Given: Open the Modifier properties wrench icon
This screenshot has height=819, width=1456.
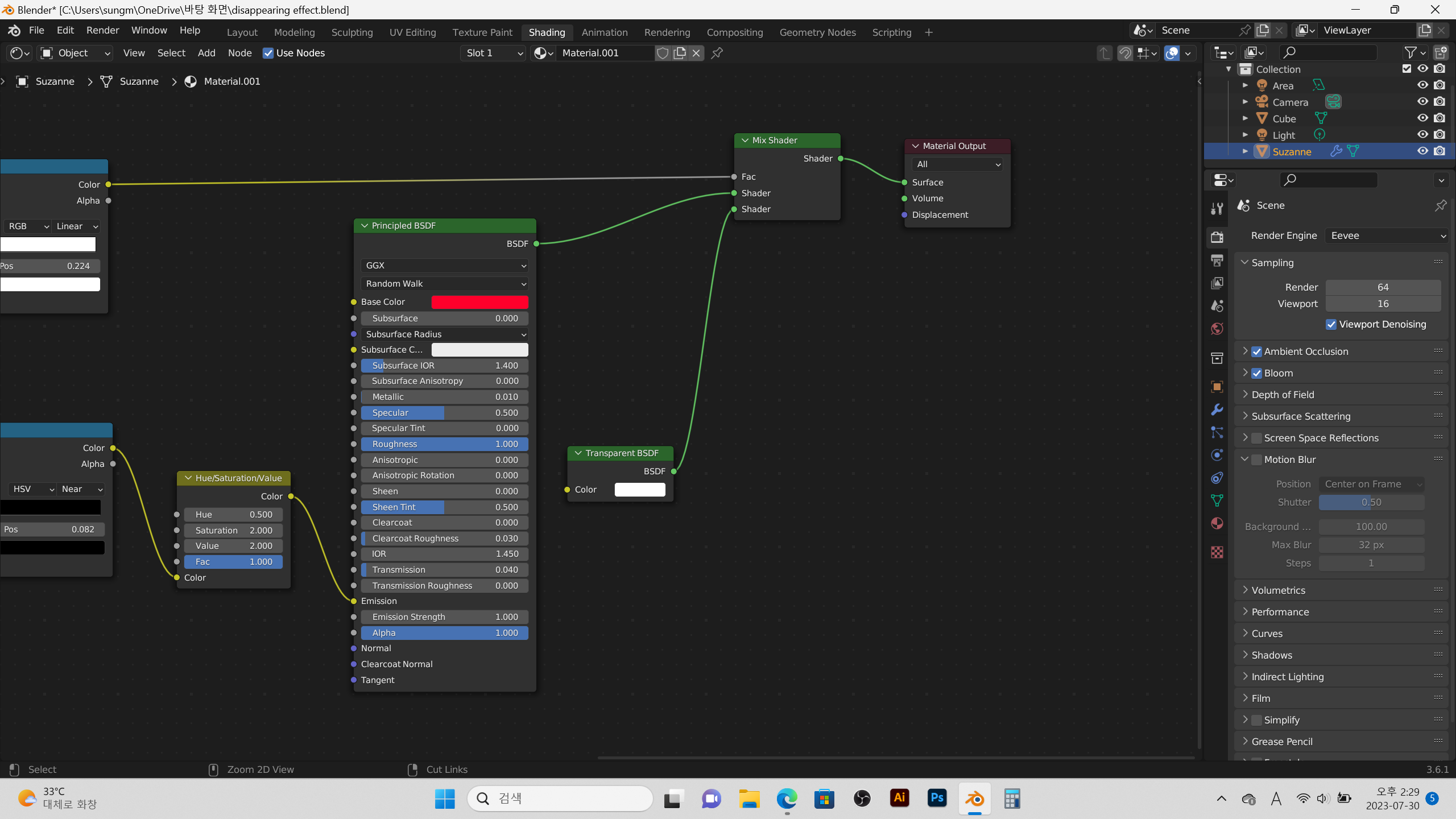Looking at the screenshot, I should (1217, 409).
